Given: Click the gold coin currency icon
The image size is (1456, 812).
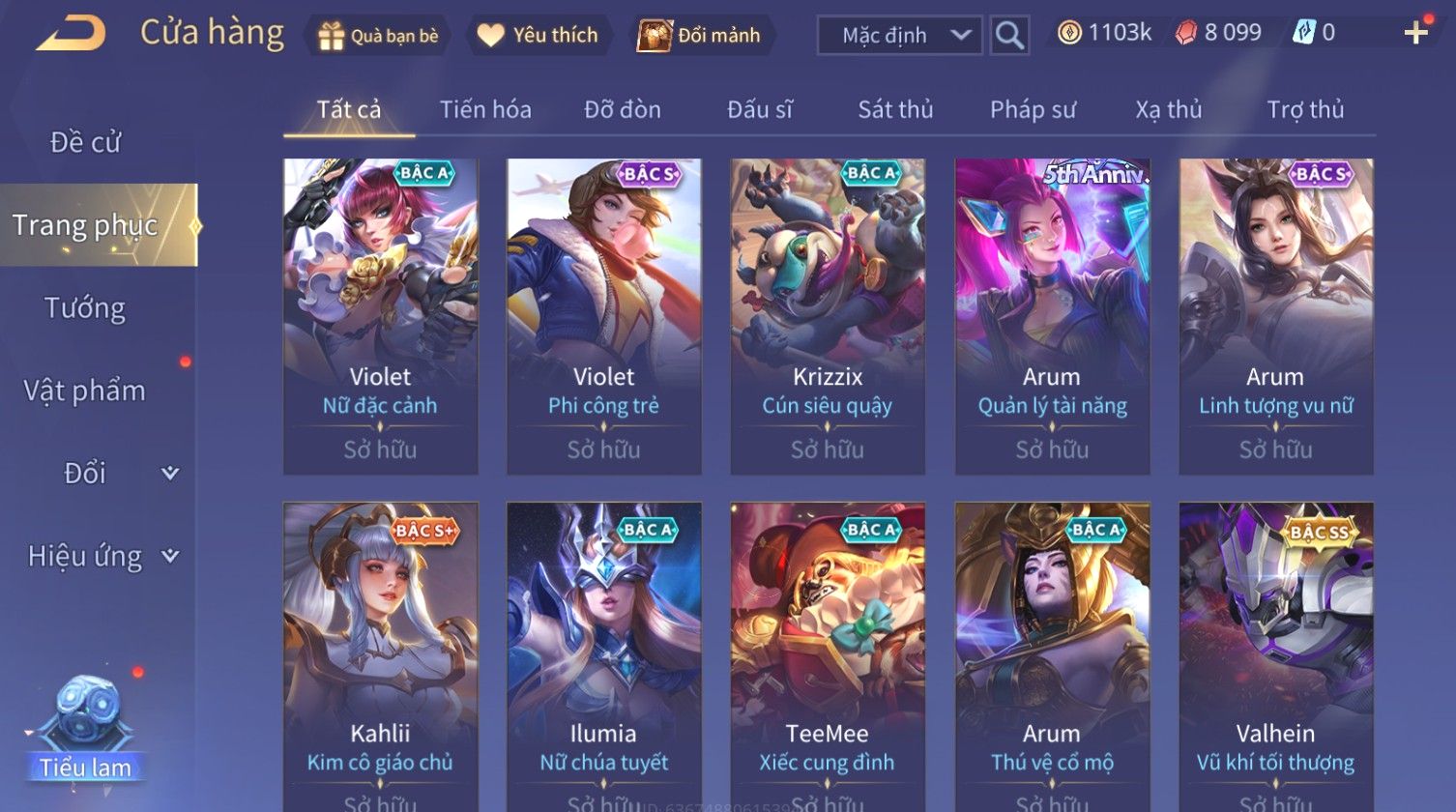Looking at the screenshot, I should (x=1068, y=33).
